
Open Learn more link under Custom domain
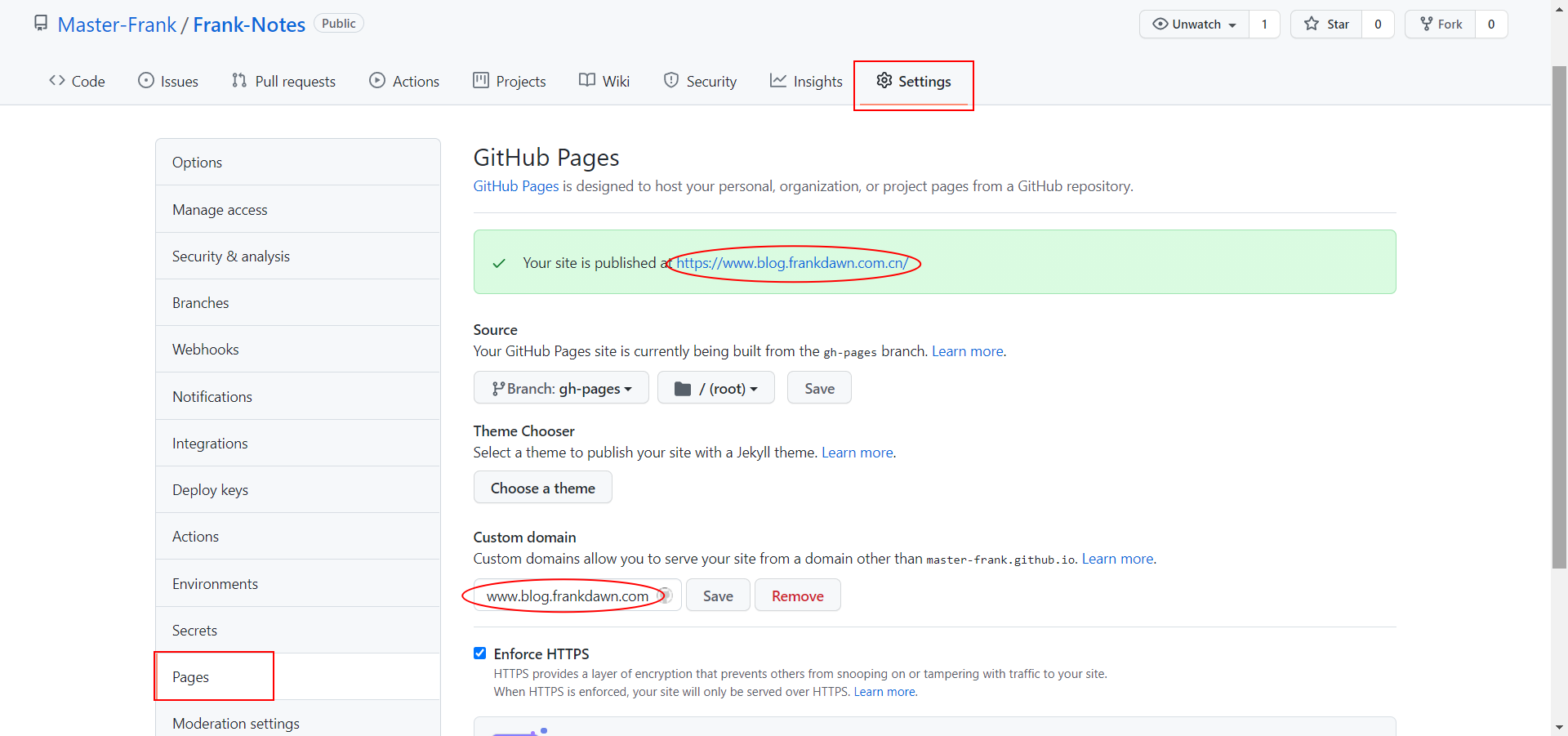(x=1118, y=559)
